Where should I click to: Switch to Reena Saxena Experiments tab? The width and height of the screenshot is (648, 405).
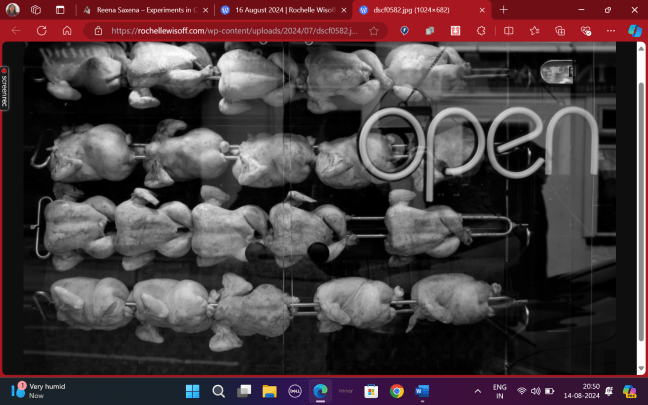(140, 9)
